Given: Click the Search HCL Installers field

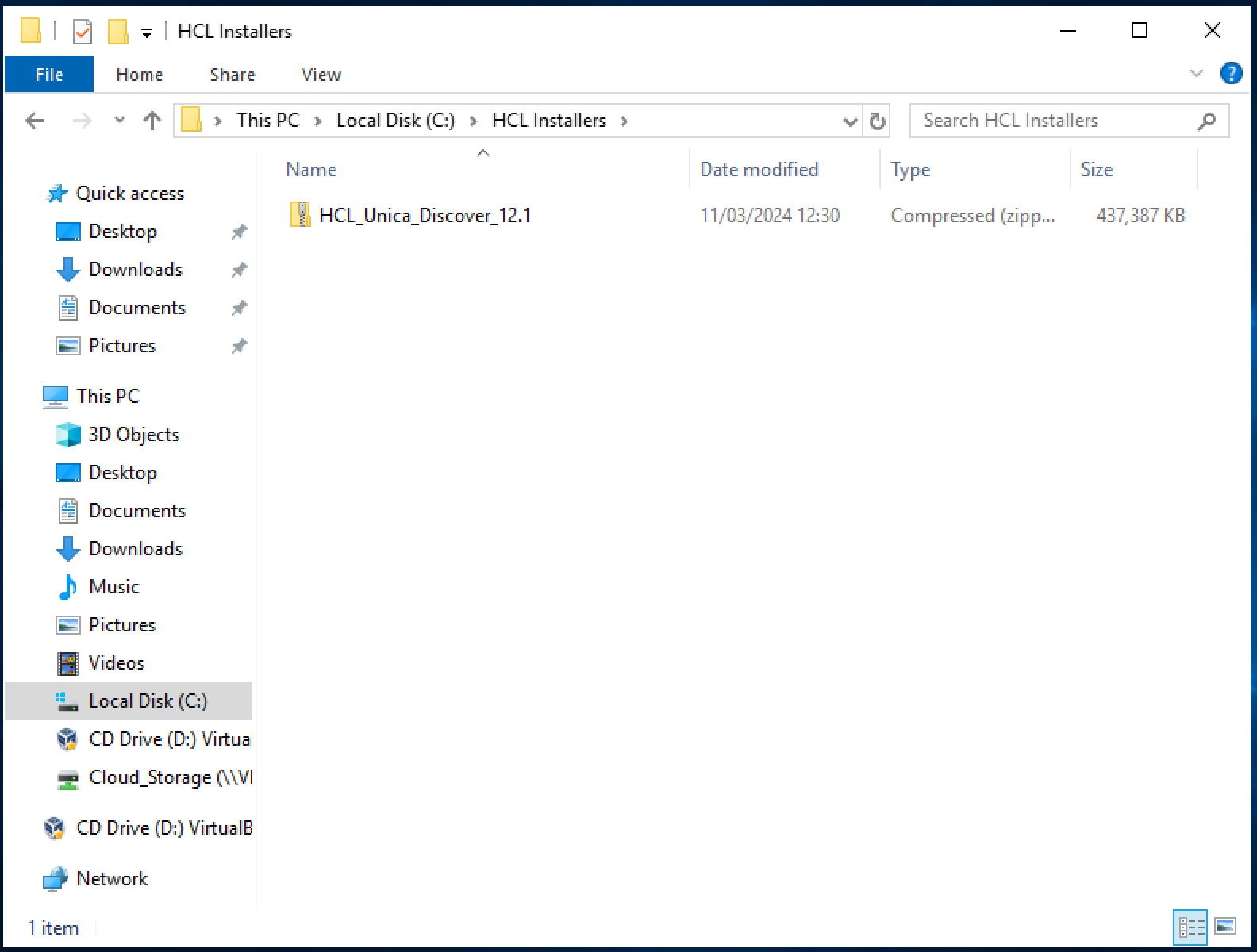Looking at the screenshot, I should point(1069,121).
